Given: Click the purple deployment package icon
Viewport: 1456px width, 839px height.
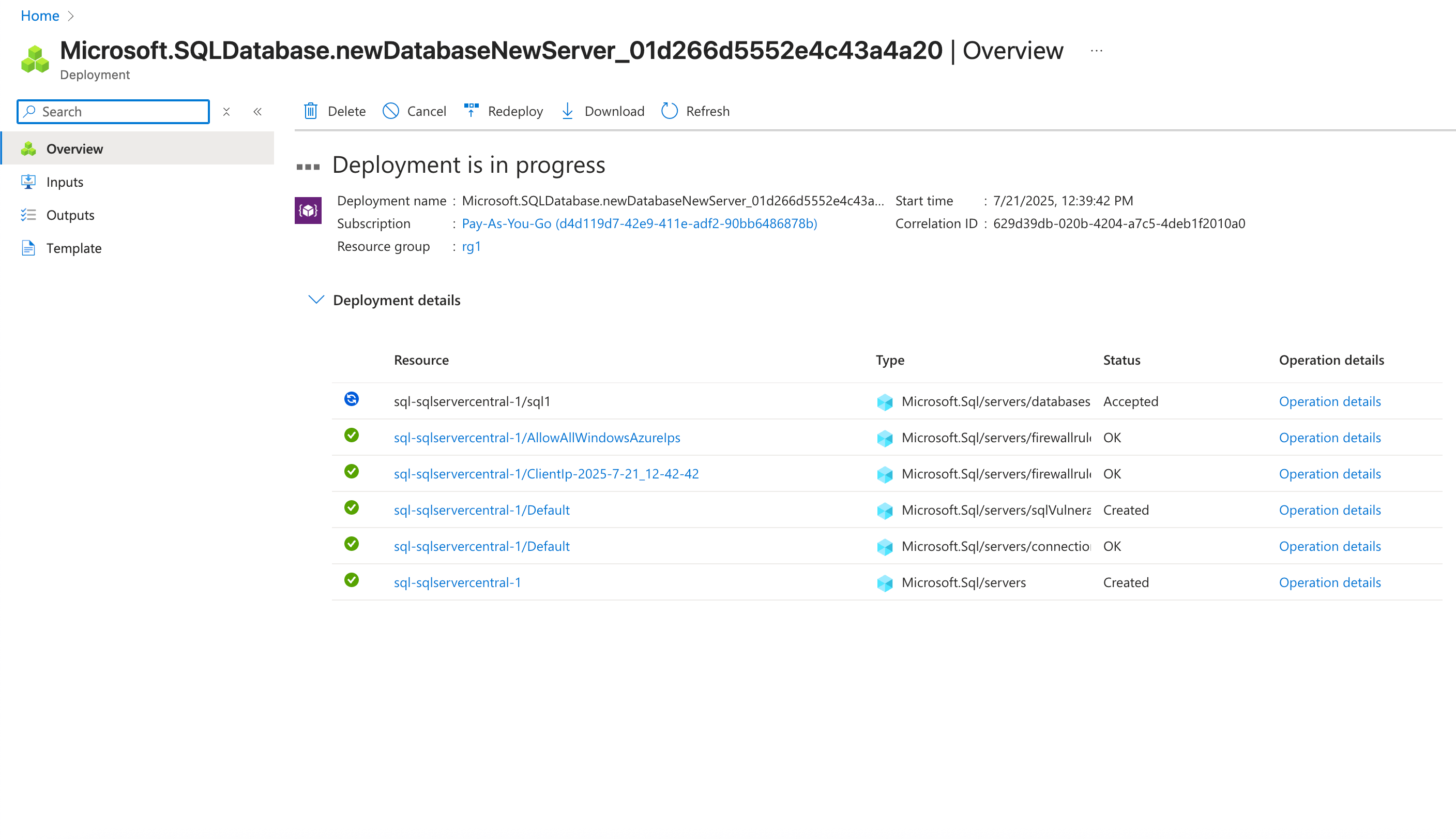Looking at the screenshot, I should click(308, 210).
